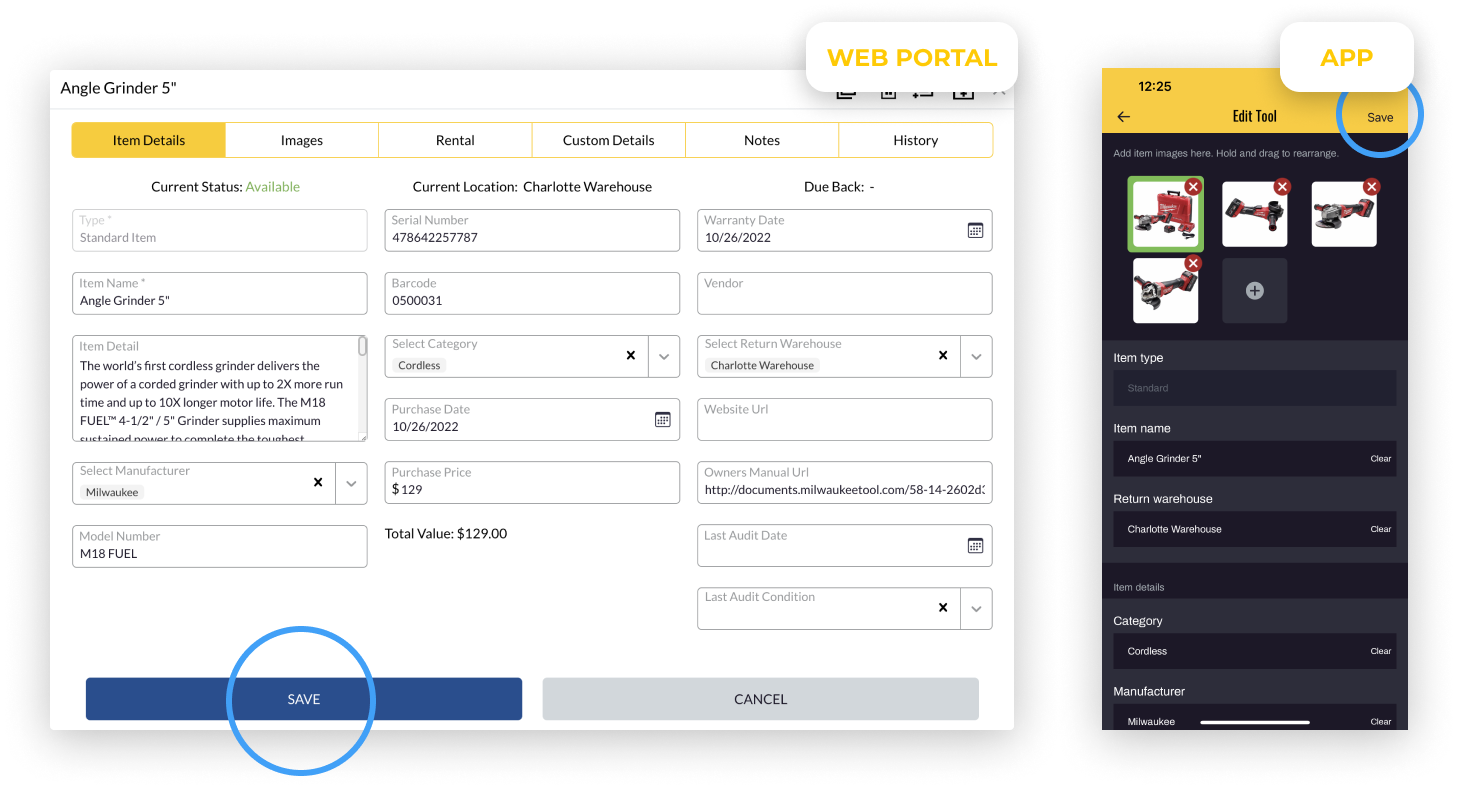Screen dimensions: 1458x788
Task: Click the blue SAVE button
Action: point(304,699)
